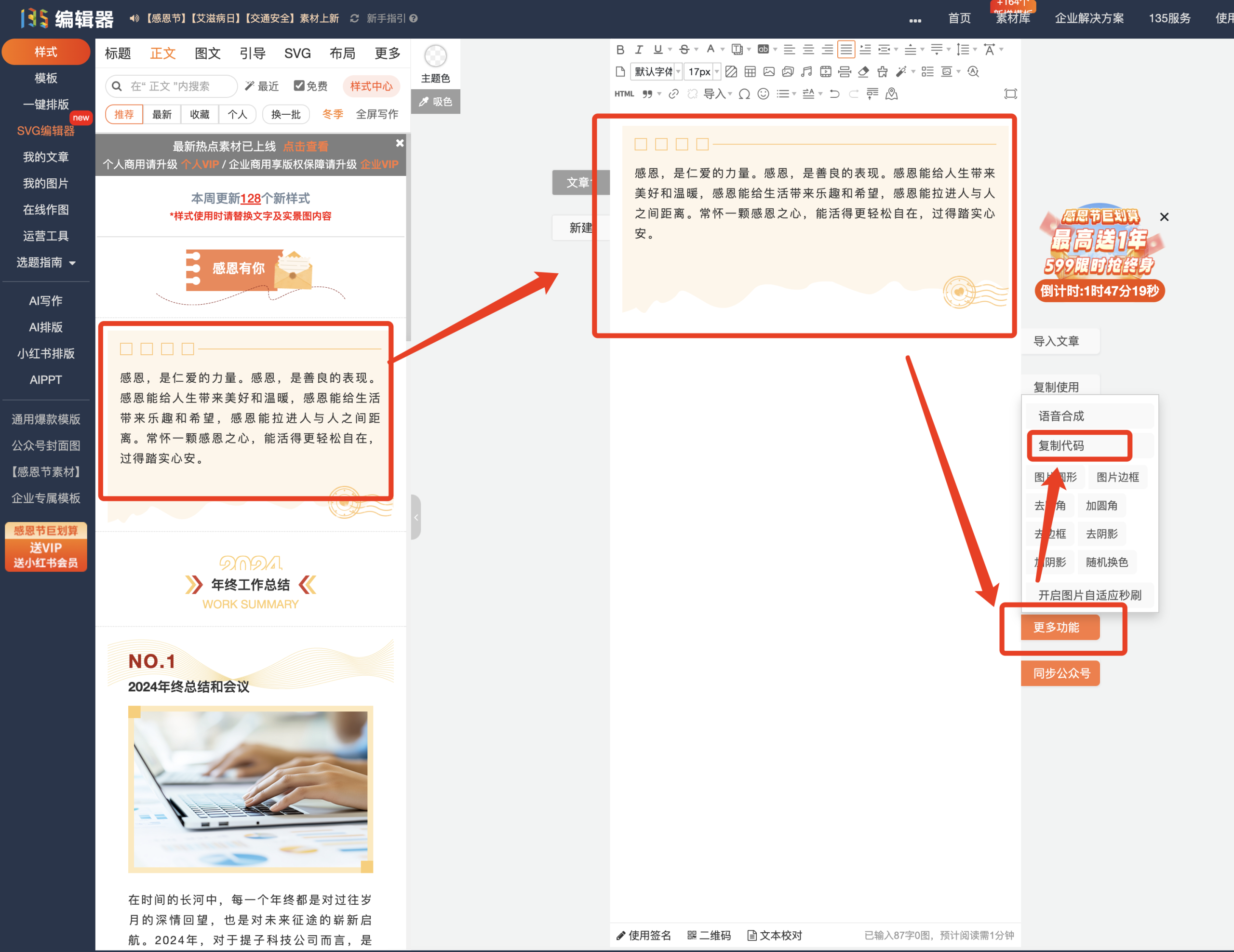Insert a hyperlink with link icon
This screenshot has width=1234, height=952.
673,94
